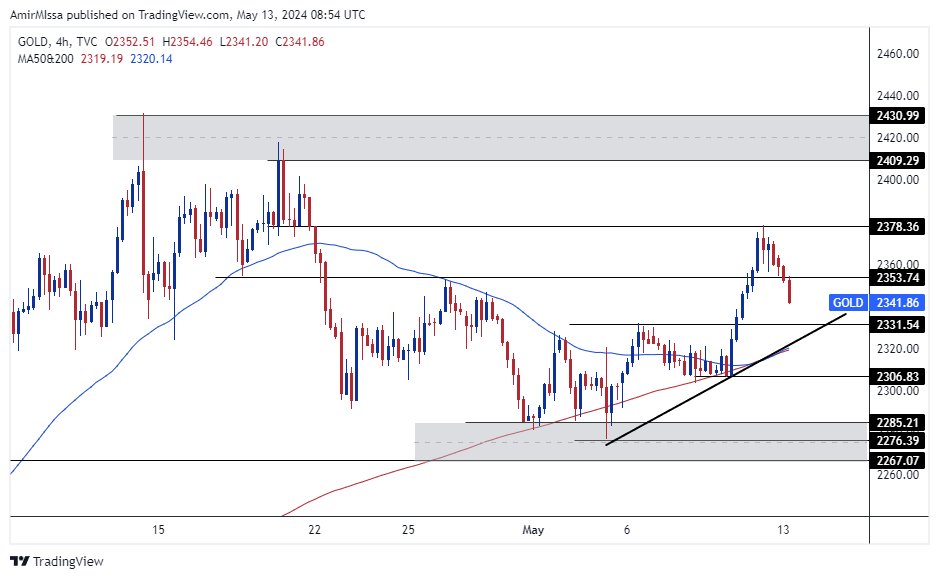This screenshot has width=939, height=579.
Task: Select the GOLD, 4h, TVC symbol legend
Action: pyautogui.click(x=58, y=41)
